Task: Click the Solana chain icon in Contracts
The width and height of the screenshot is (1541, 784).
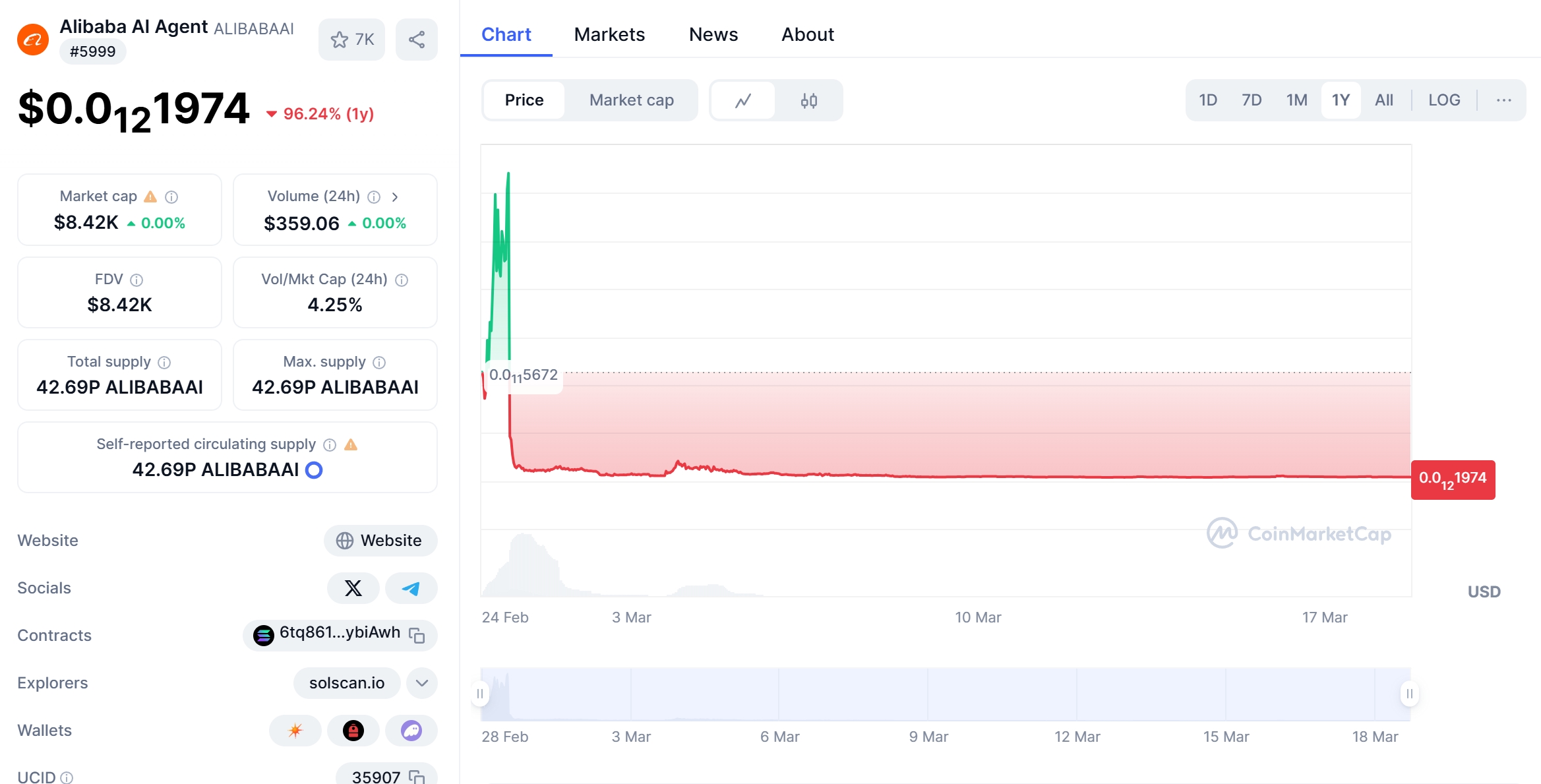Action: [264, 635]
